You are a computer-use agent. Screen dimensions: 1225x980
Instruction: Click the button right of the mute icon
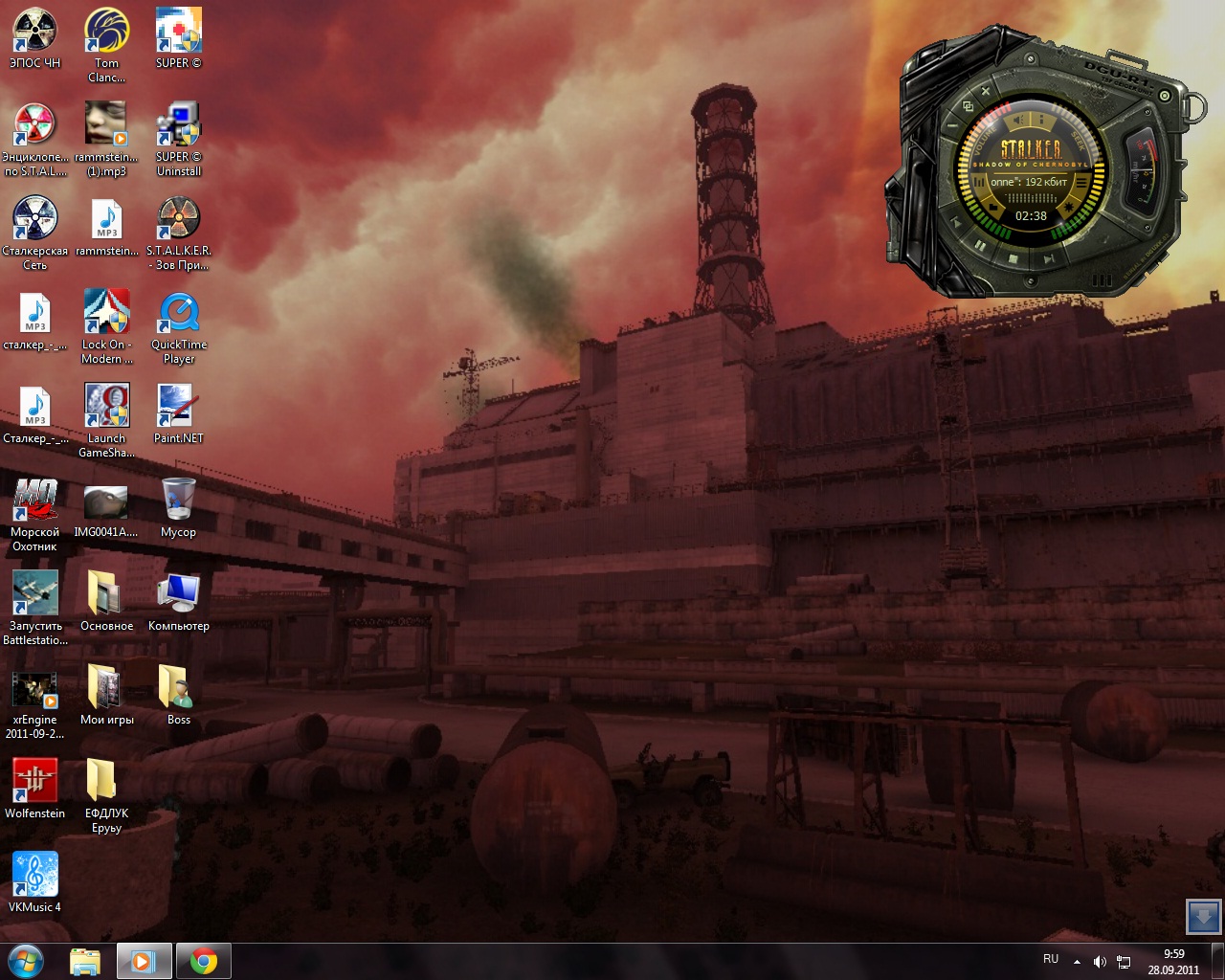[1042, 120]
